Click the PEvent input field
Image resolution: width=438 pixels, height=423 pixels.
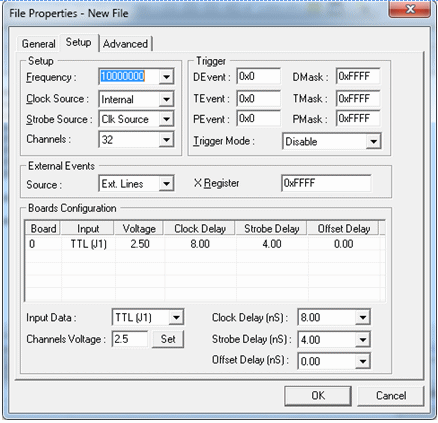tap(259, 119)
